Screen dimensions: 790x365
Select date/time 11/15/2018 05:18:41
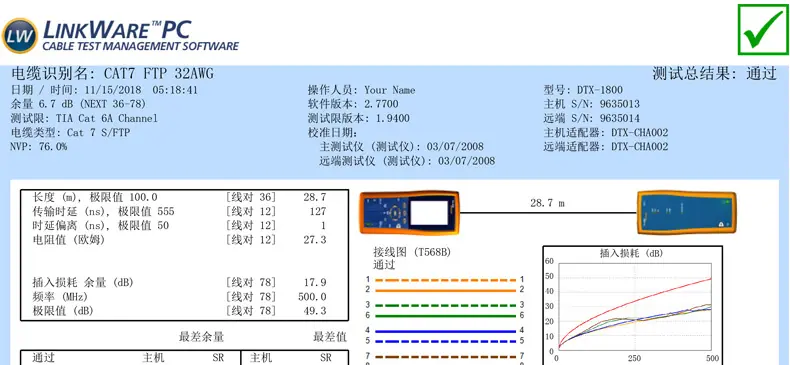point(141,90)
